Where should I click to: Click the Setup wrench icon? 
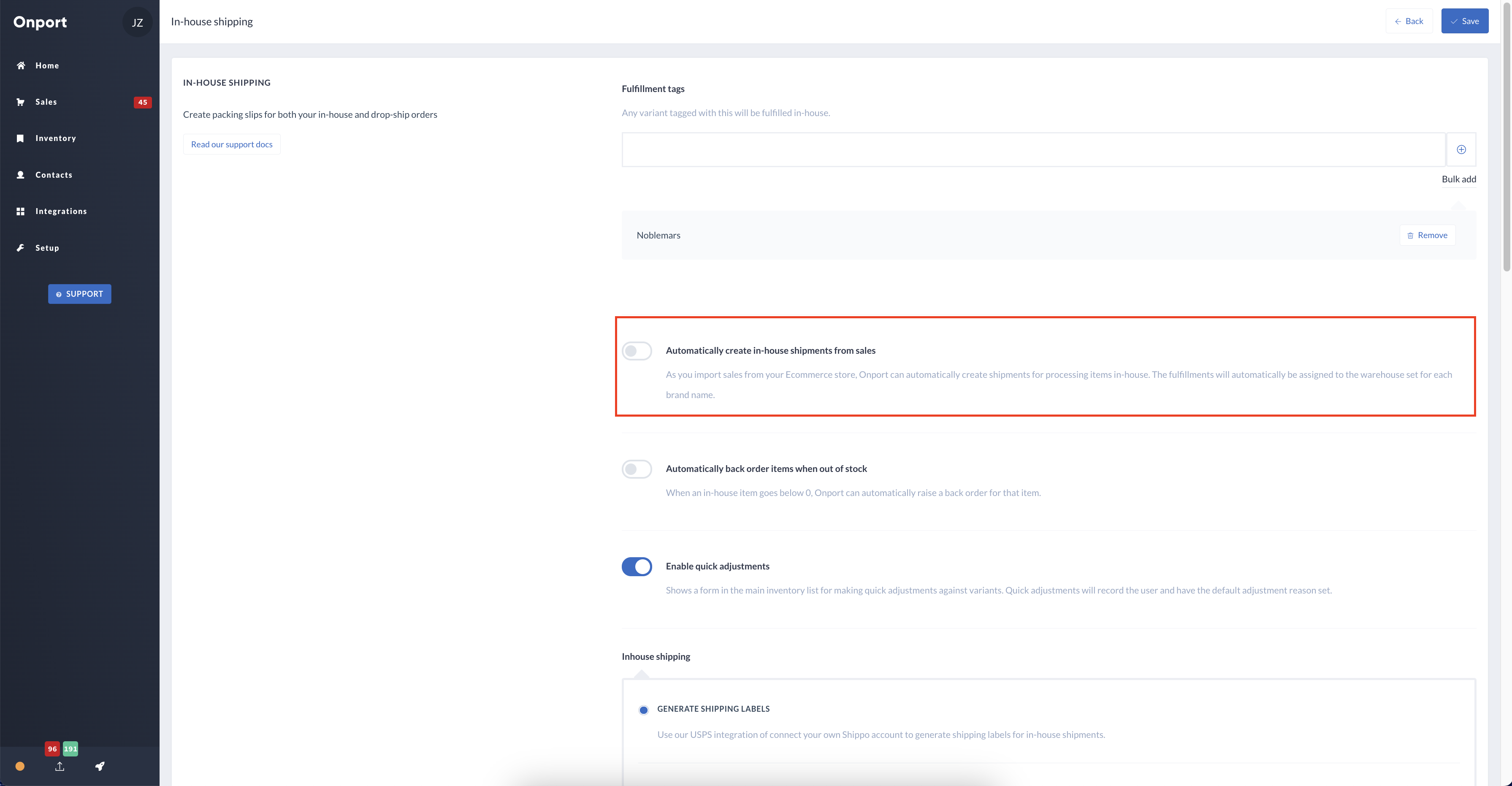click(21, 248)
